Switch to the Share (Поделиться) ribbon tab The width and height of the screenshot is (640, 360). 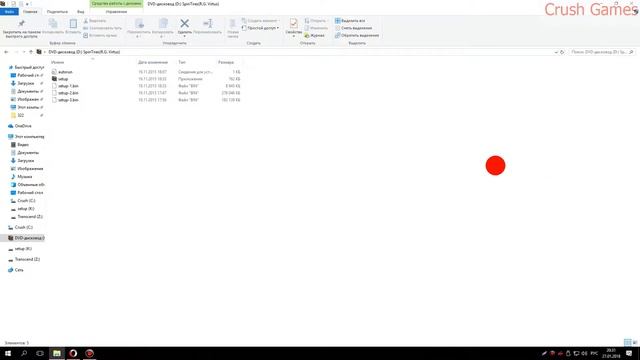click(57, 12)
